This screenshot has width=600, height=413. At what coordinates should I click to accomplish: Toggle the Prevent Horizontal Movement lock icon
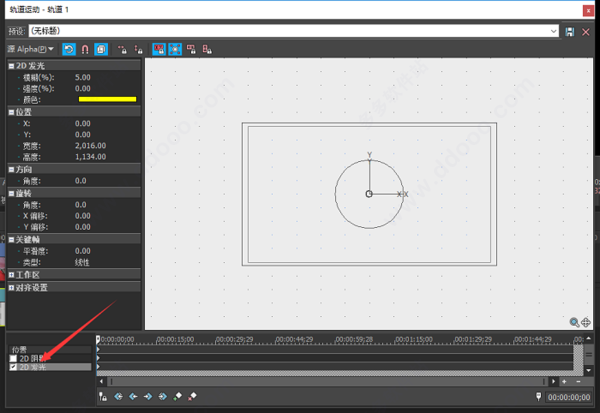tap(122, 49)
